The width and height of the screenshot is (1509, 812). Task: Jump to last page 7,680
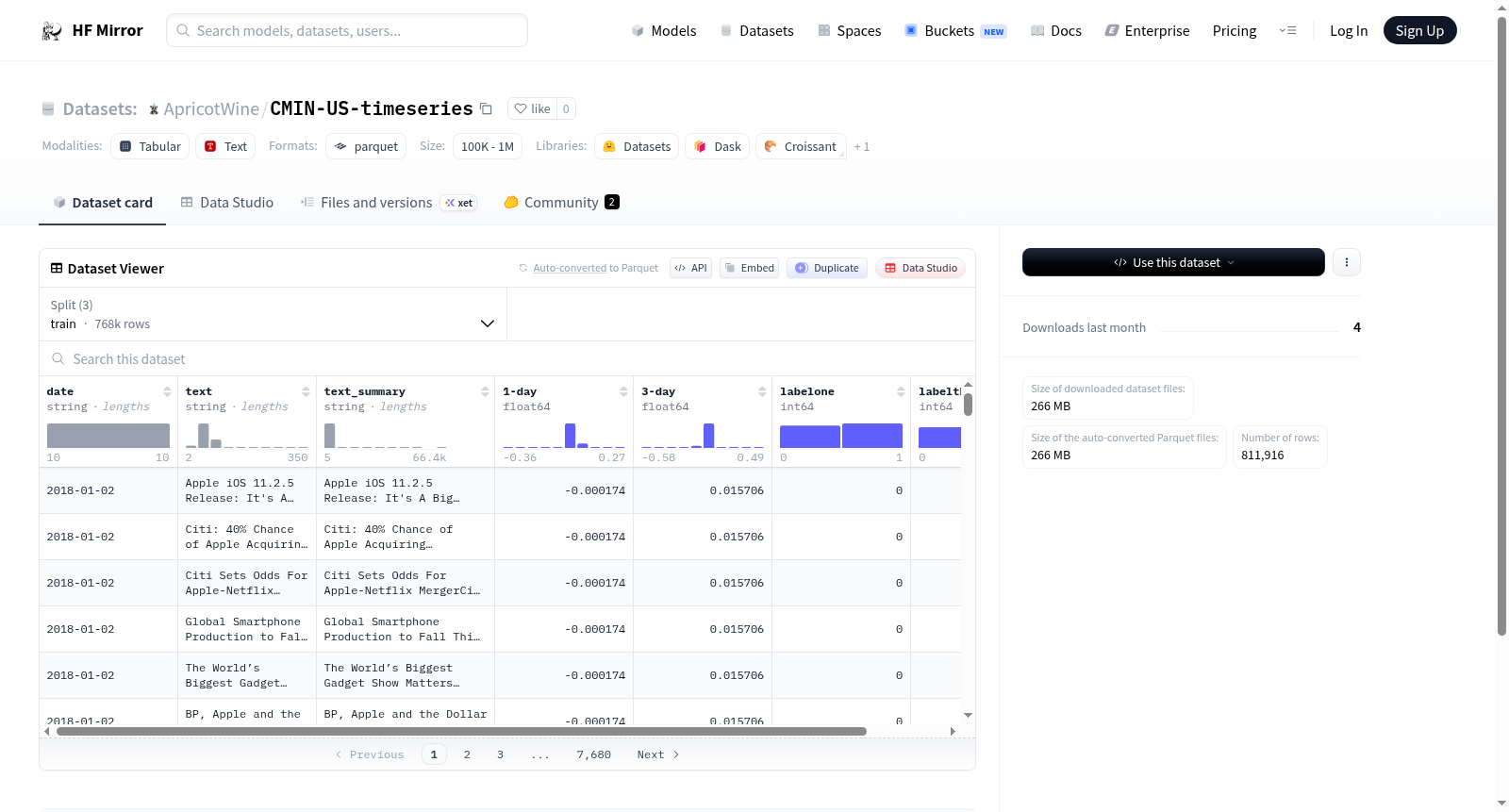click(594, 754)
